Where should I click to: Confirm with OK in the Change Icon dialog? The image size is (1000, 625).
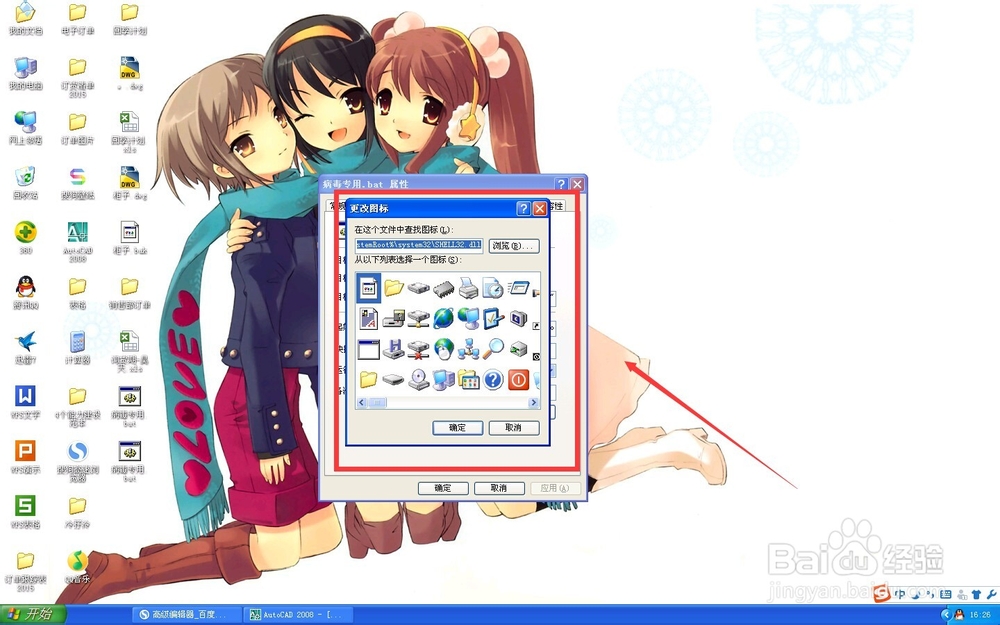click(457, 428)
